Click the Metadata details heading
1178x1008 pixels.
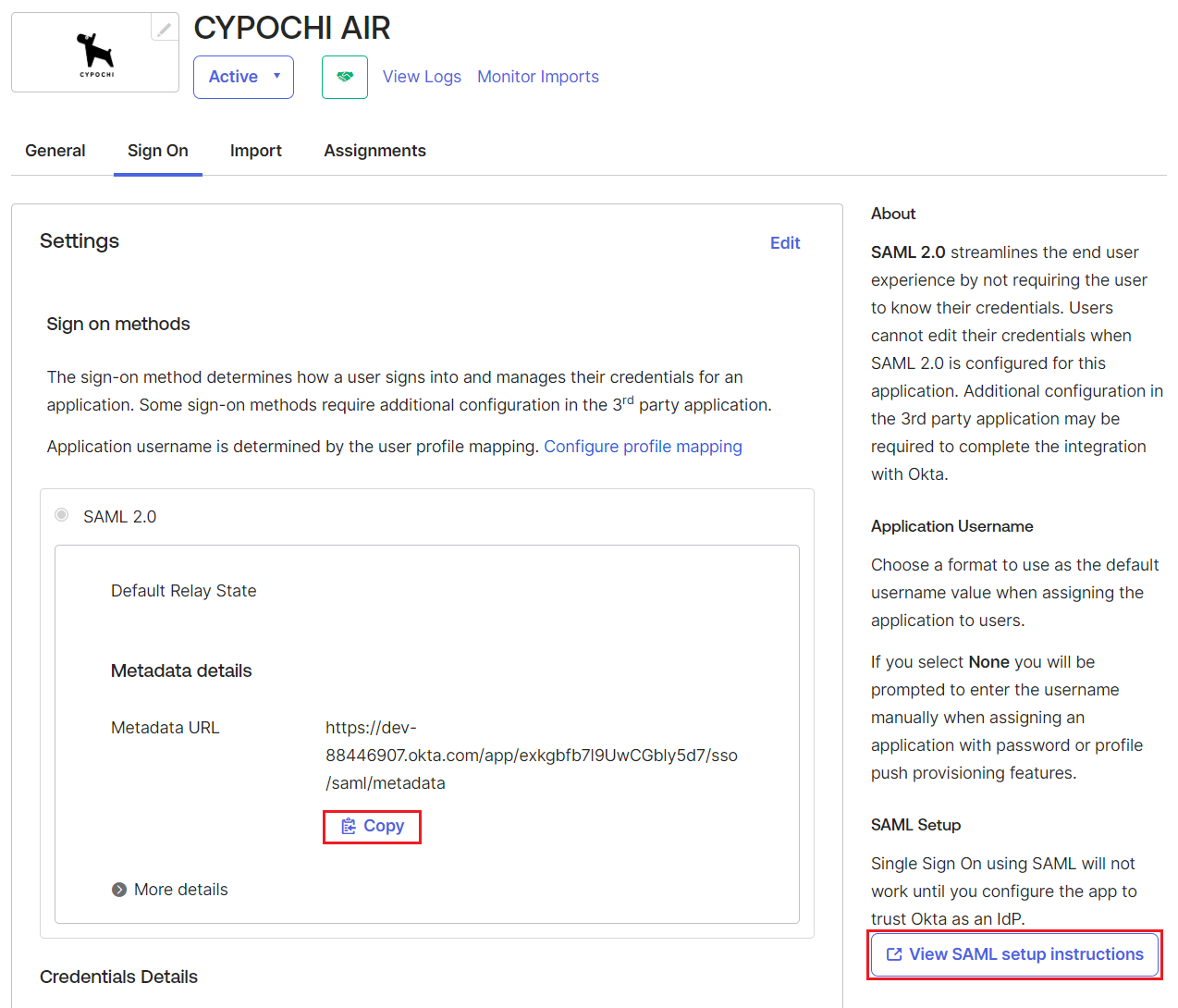point(181,671)
